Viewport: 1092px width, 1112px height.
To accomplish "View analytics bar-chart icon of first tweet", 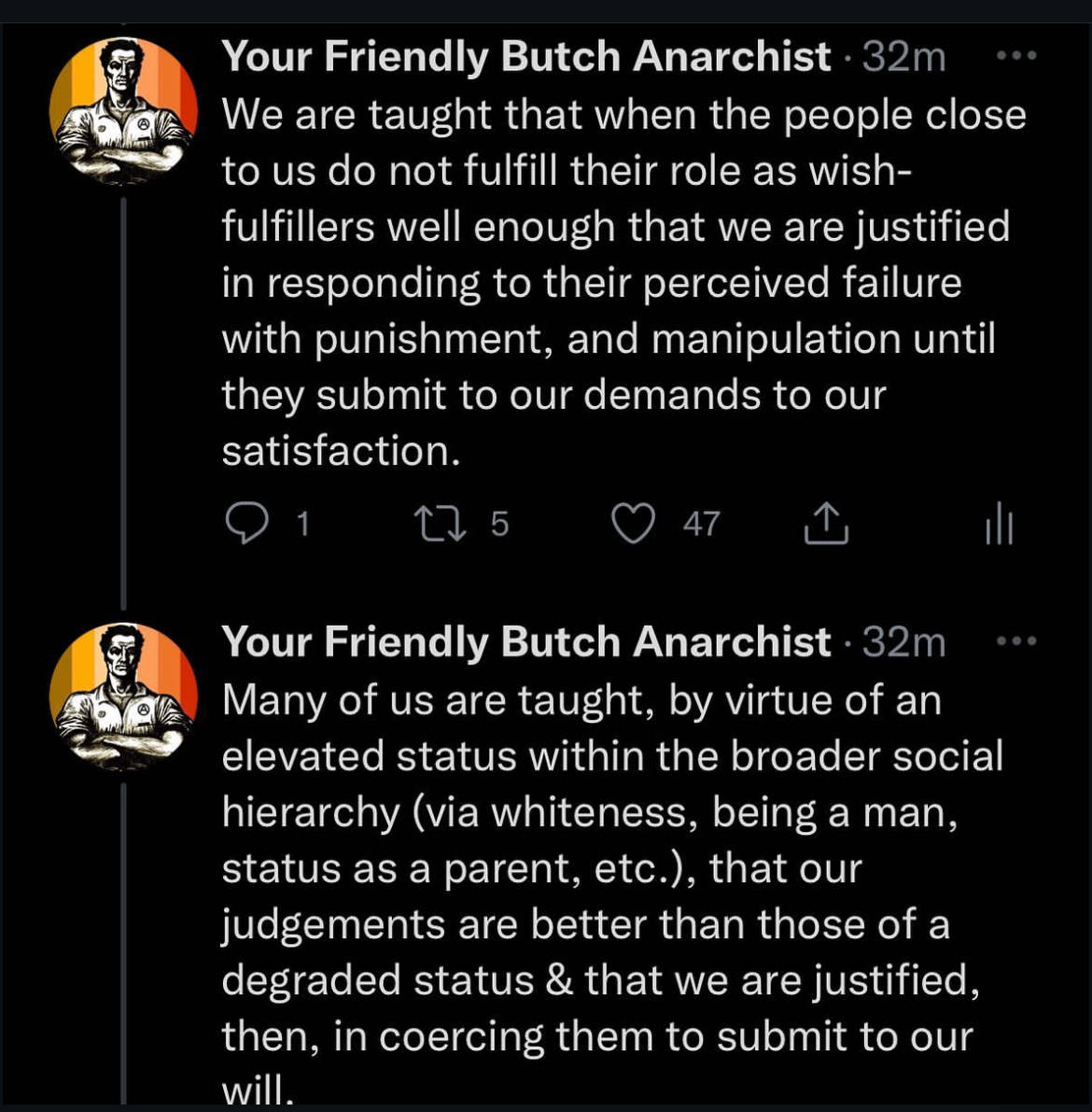I will click(999, 524).
